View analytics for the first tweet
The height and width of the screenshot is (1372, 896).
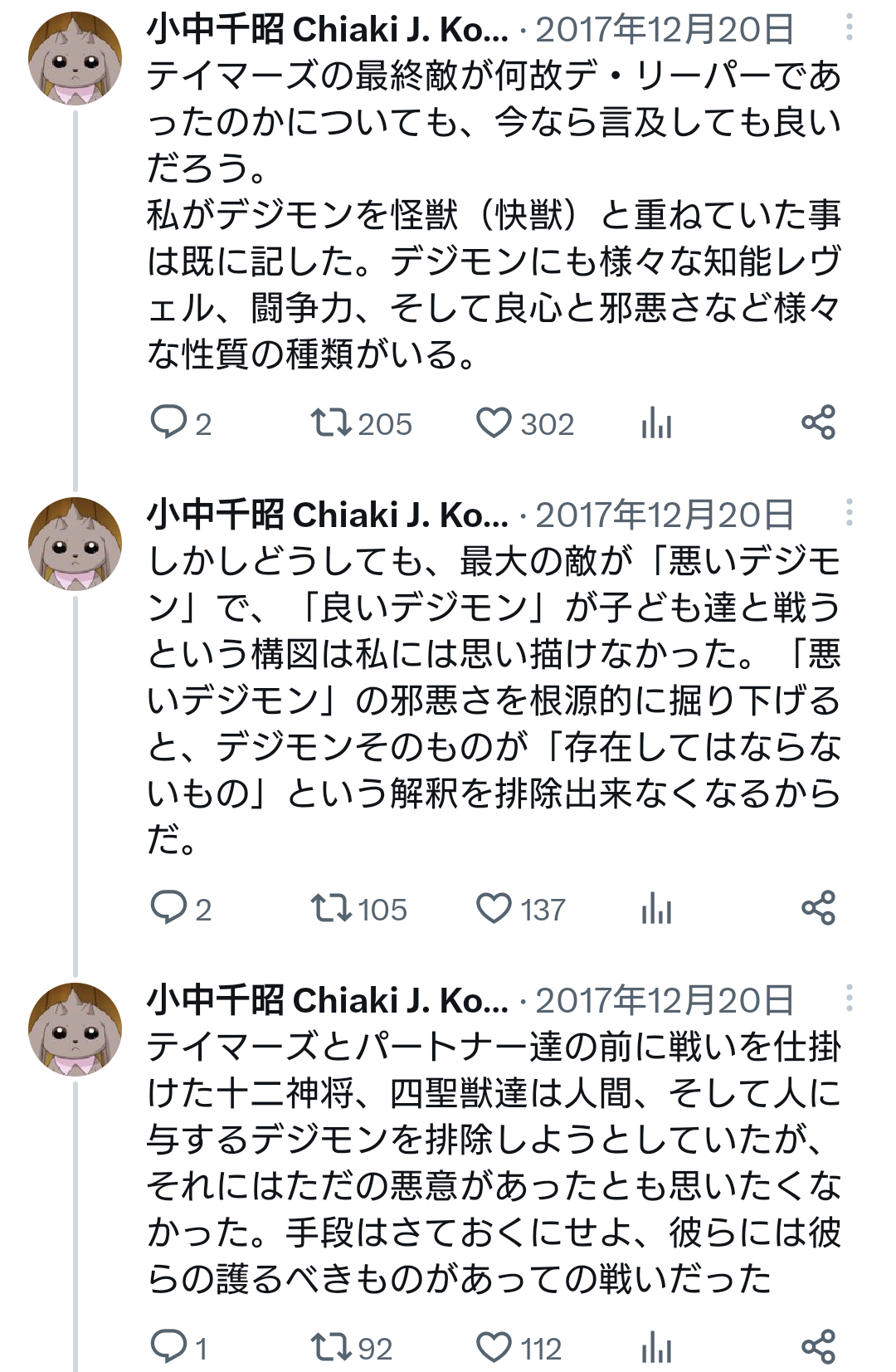(x=656, y=422)
